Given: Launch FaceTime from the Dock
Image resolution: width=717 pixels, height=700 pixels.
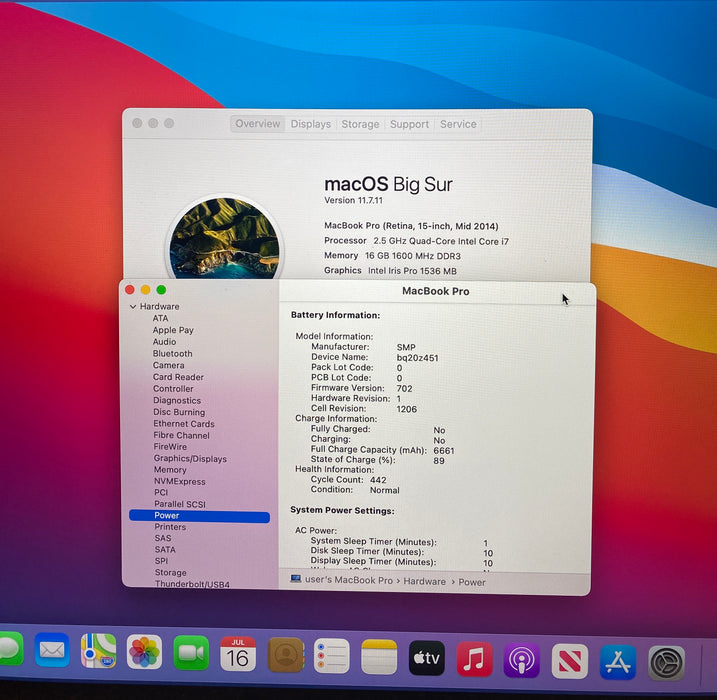Looking at the screenshot, I should [x=191, y=653].
